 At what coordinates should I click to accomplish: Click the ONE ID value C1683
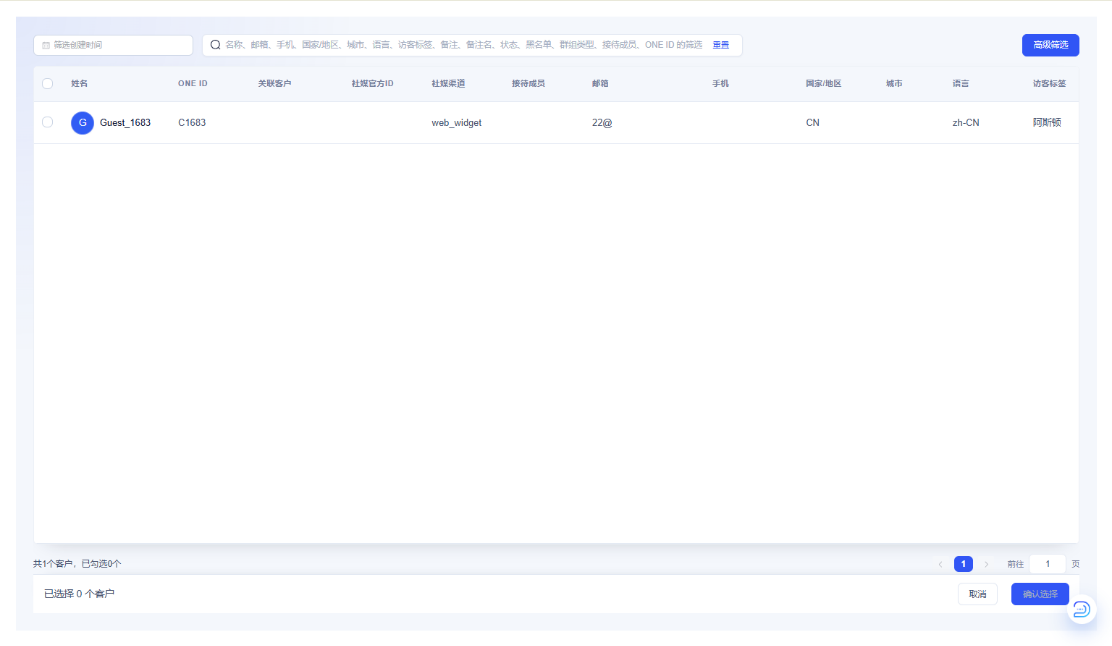192,123
